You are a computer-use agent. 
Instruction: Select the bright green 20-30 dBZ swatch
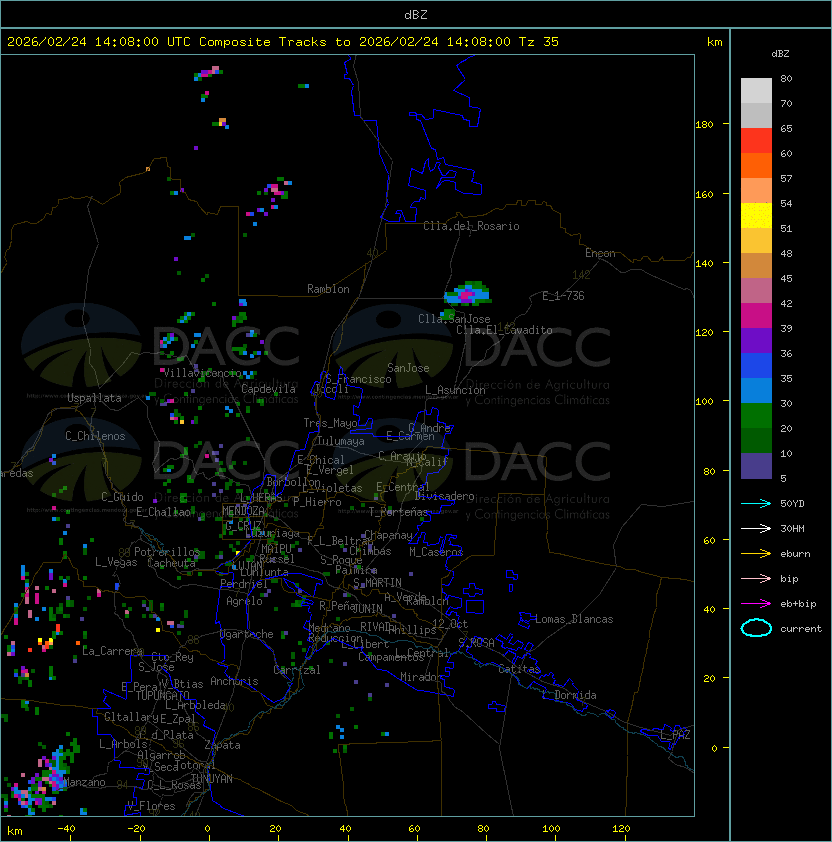(756, 416)
